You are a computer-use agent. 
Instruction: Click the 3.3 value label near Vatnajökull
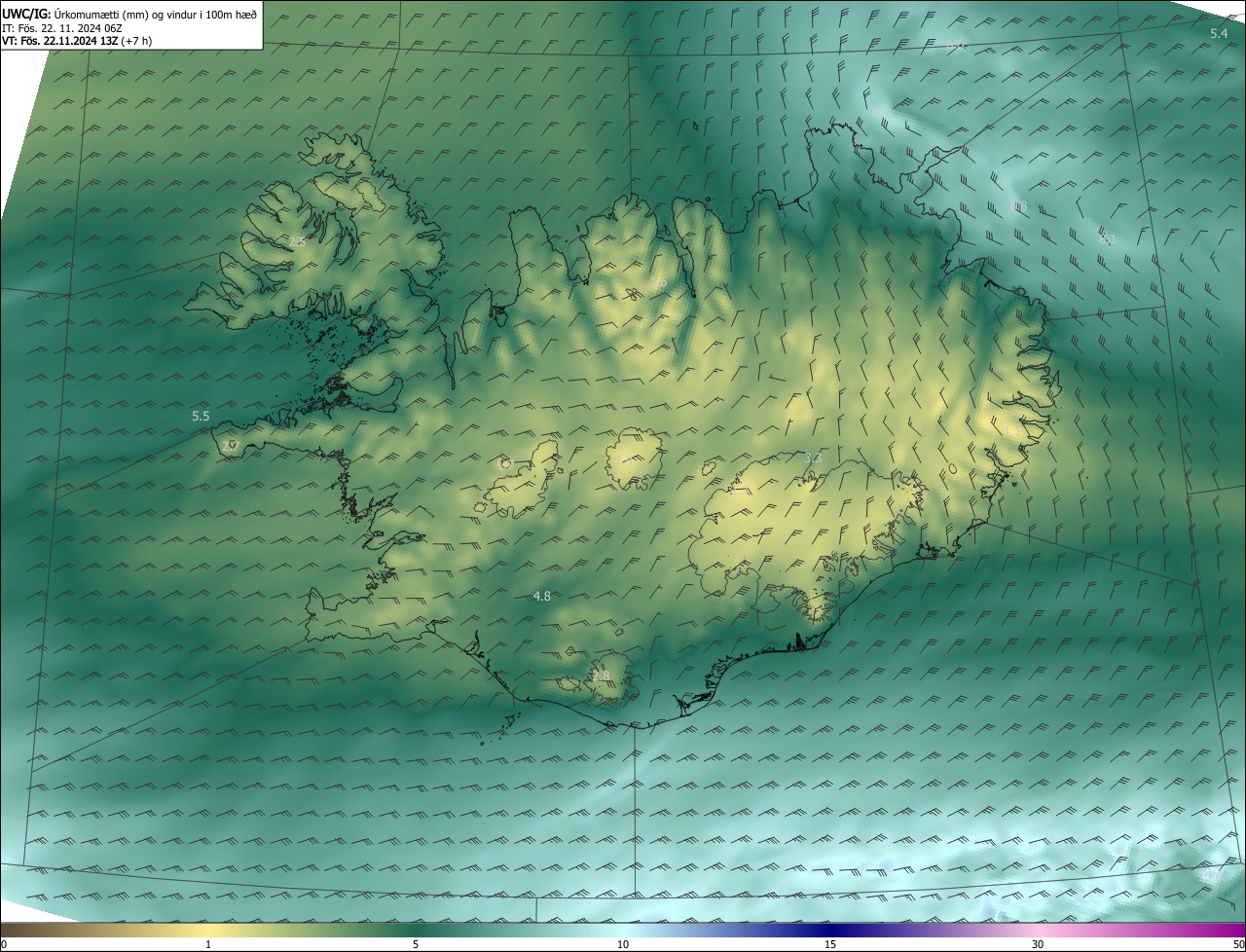click(813, 458)
